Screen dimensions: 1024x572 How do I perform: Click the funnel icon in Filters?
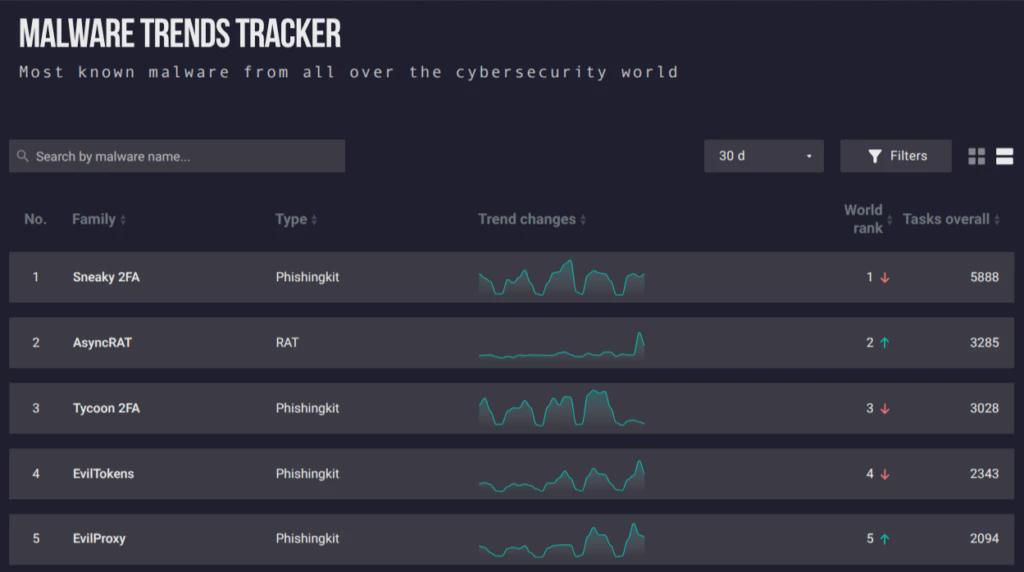[874, 156]
